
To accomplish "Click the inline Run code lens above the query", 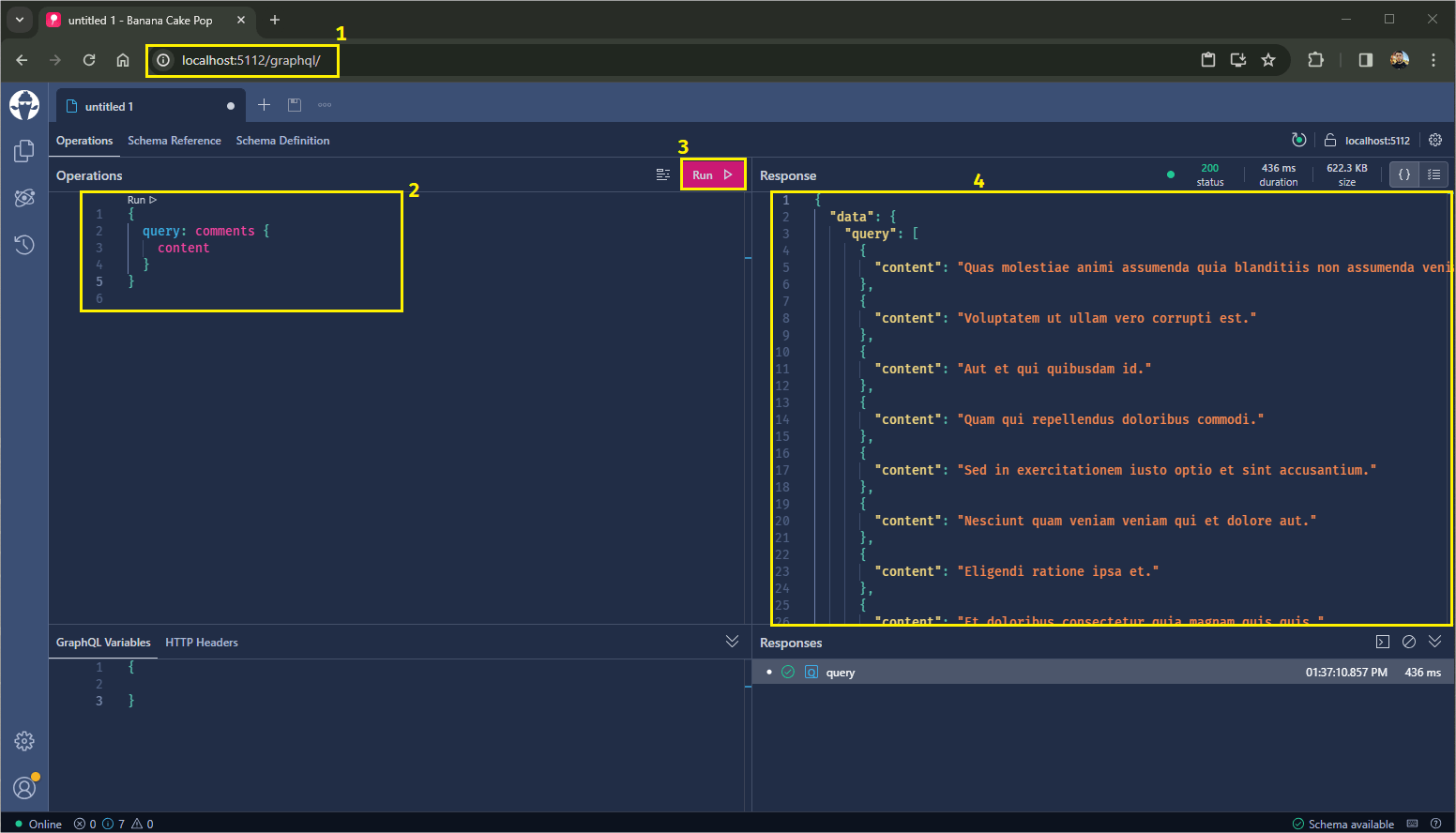I will coord(142,200).
